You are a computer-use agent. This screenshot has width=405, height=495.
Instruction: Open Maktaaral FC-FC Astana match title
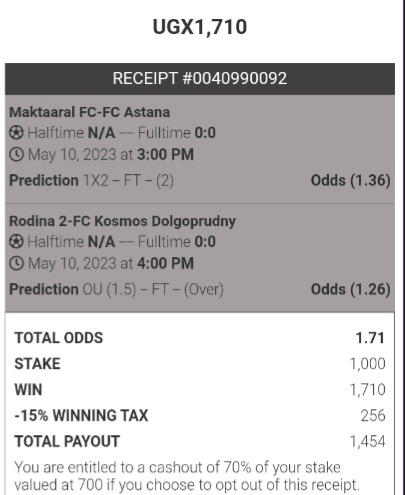[x=89, y=112]
